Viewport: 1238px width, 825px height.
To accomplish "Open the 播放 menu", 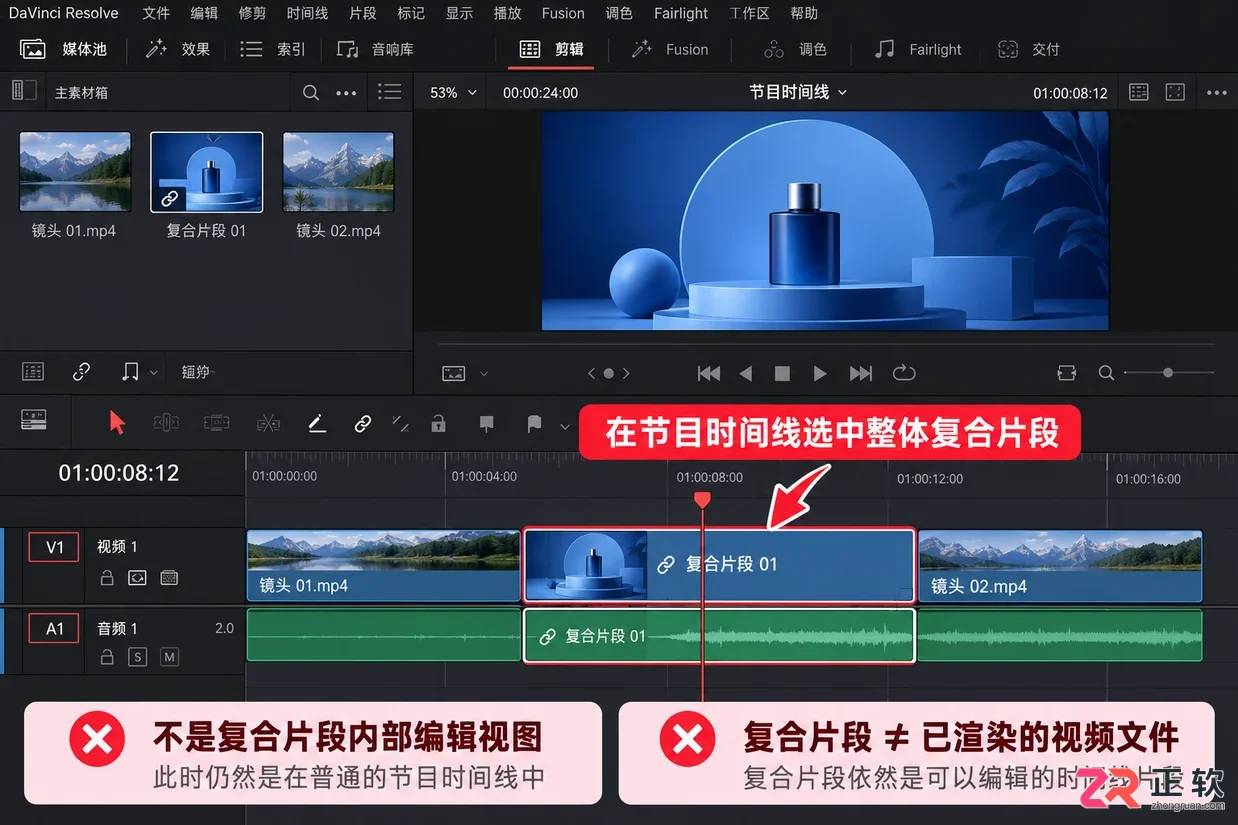I will (x=508, y=13).
